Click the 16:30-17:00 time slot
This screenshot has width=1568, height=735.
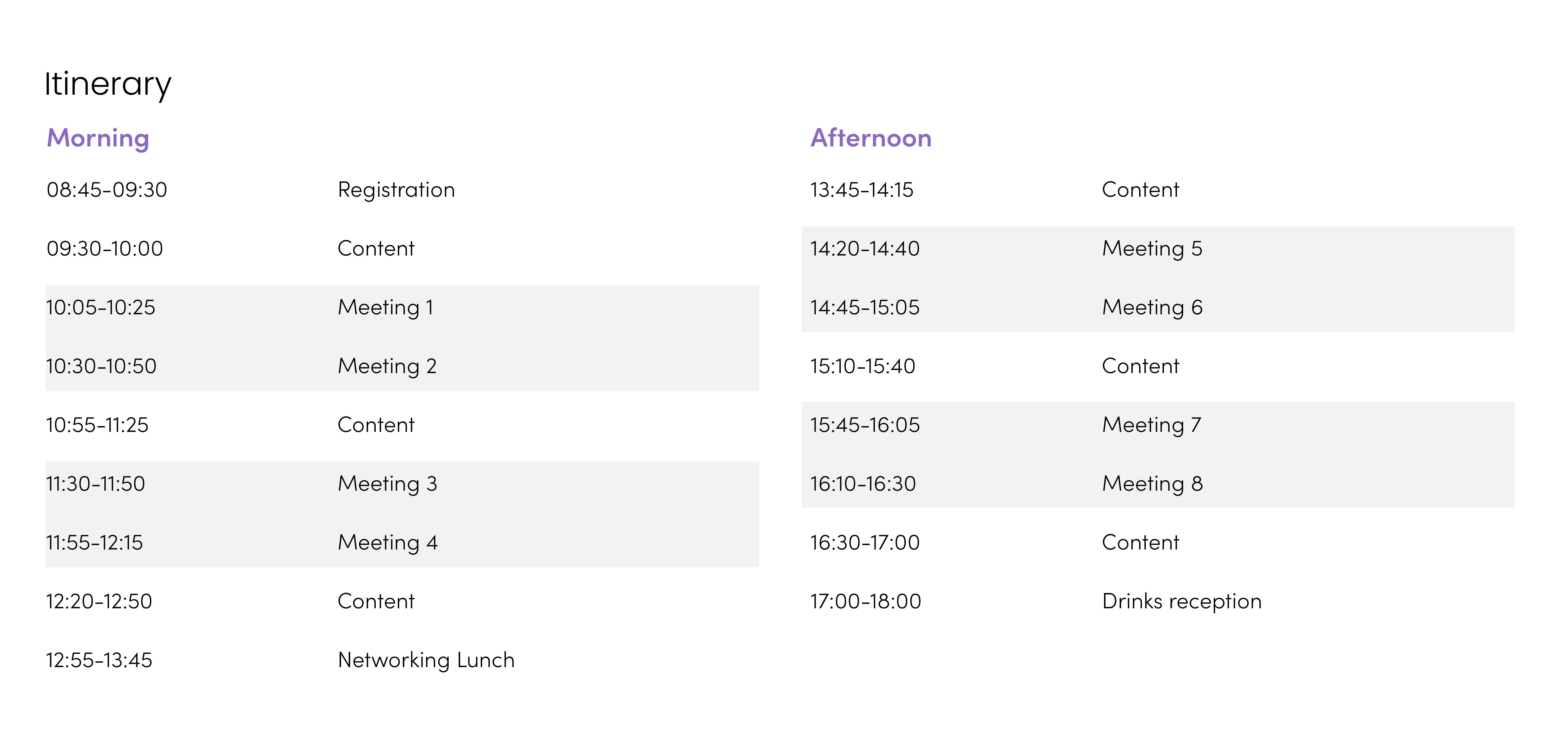864,543
